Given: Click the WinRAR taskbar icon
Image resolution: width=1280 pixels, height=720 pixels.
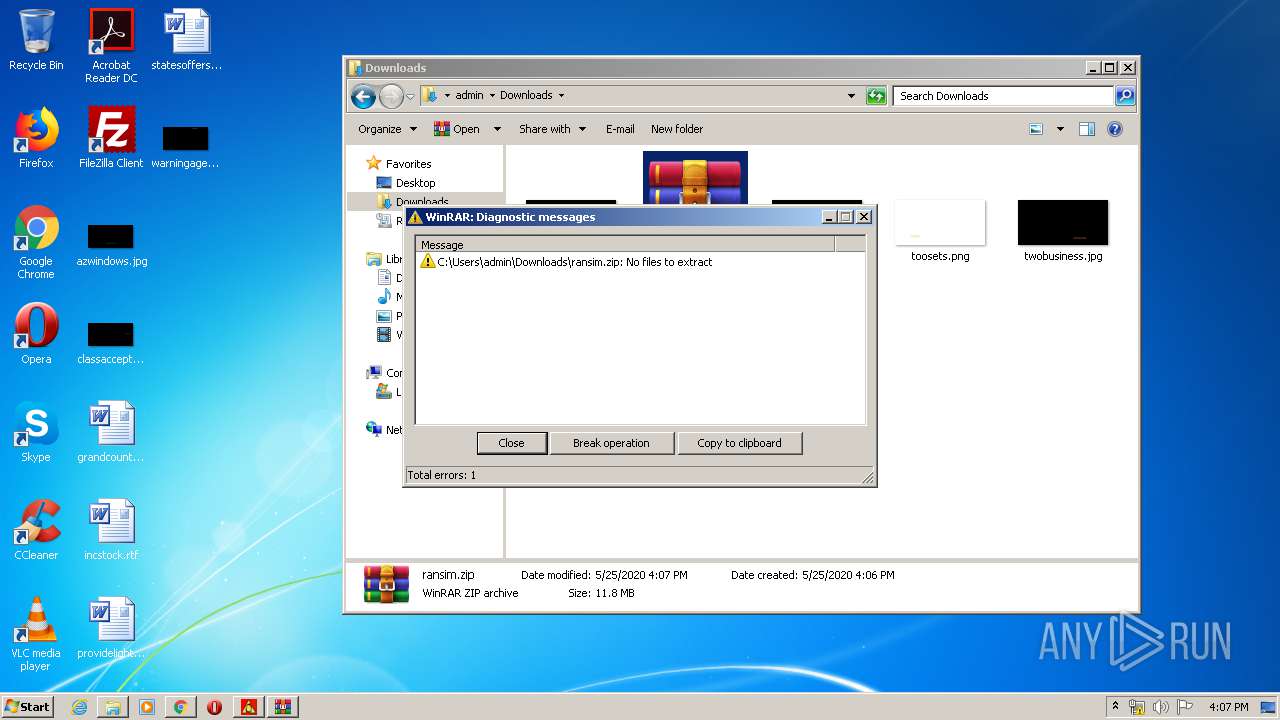Looking at the screenshot, I should click(282, 707).
